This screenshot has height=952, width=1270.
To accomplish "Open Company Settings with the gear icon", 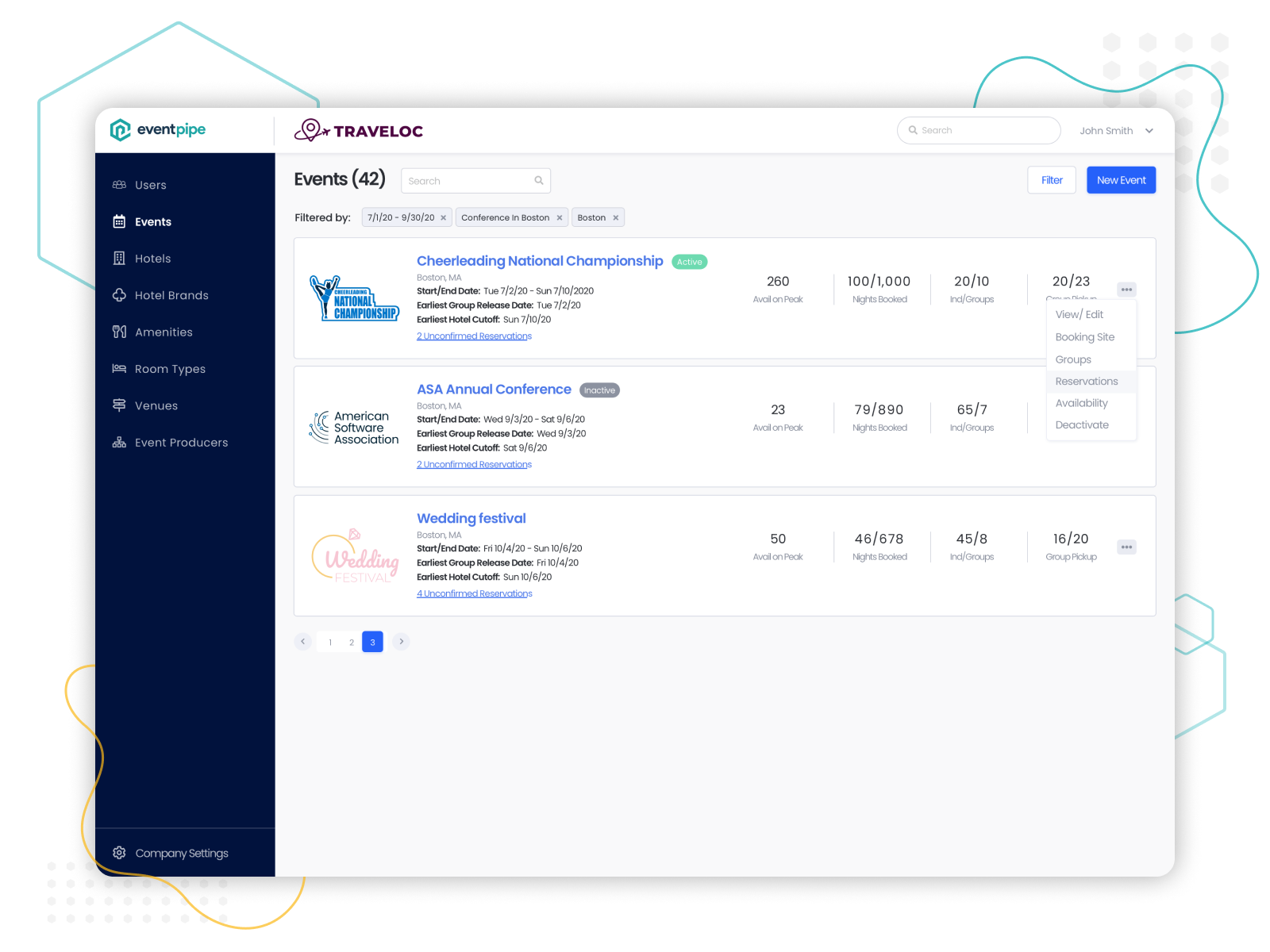I will point(119,853).
